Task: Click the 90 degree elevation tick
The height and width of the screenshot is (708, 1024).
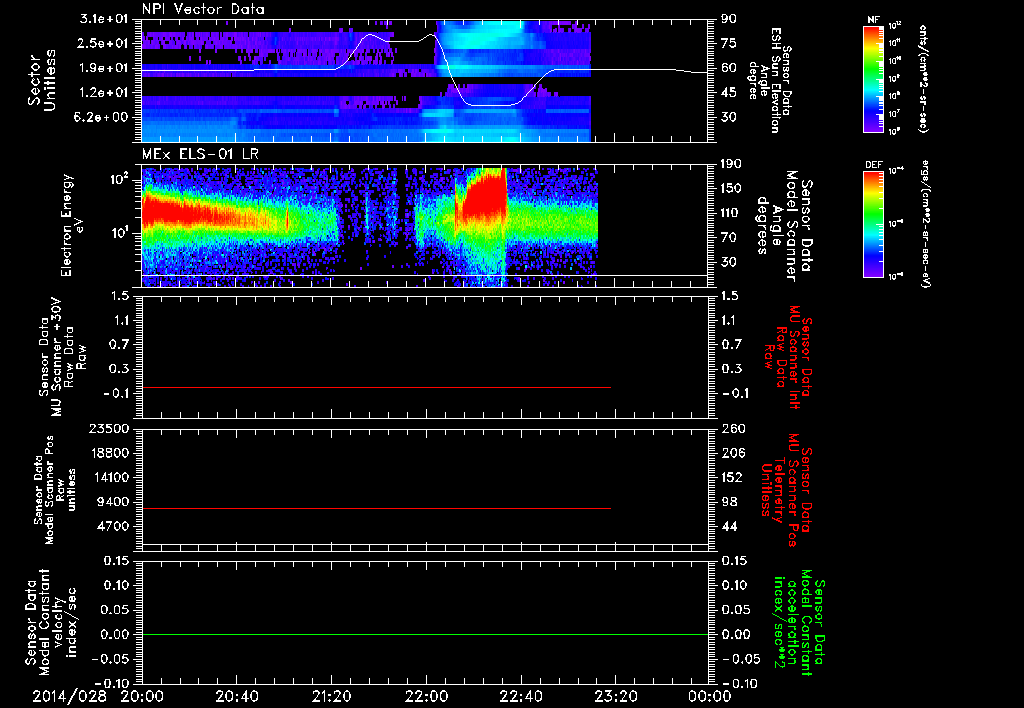Action: click(728, 19)
